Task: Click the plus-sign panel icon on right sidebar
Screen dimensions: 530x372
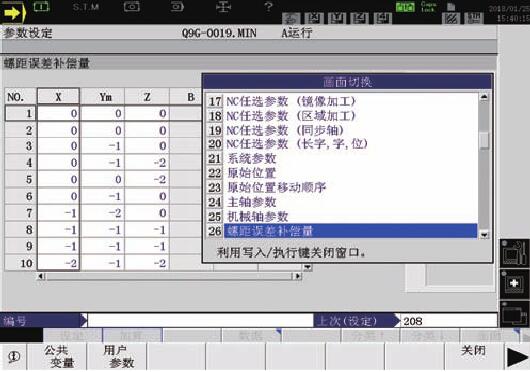Action: [514, 283]
